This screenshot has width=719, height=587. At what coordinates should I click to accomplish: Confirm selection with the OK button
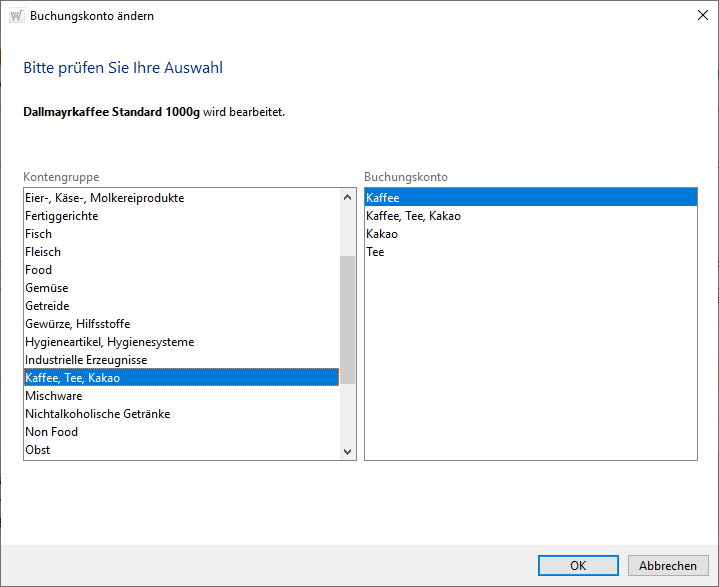(578, 565)
